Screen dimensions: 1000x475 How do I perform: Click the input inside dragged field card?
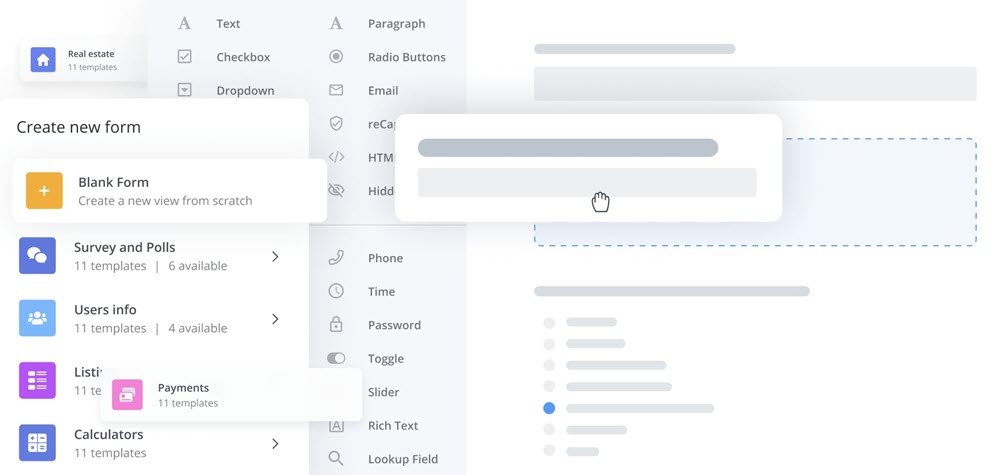pyautogui.click(x=587, y=182)
